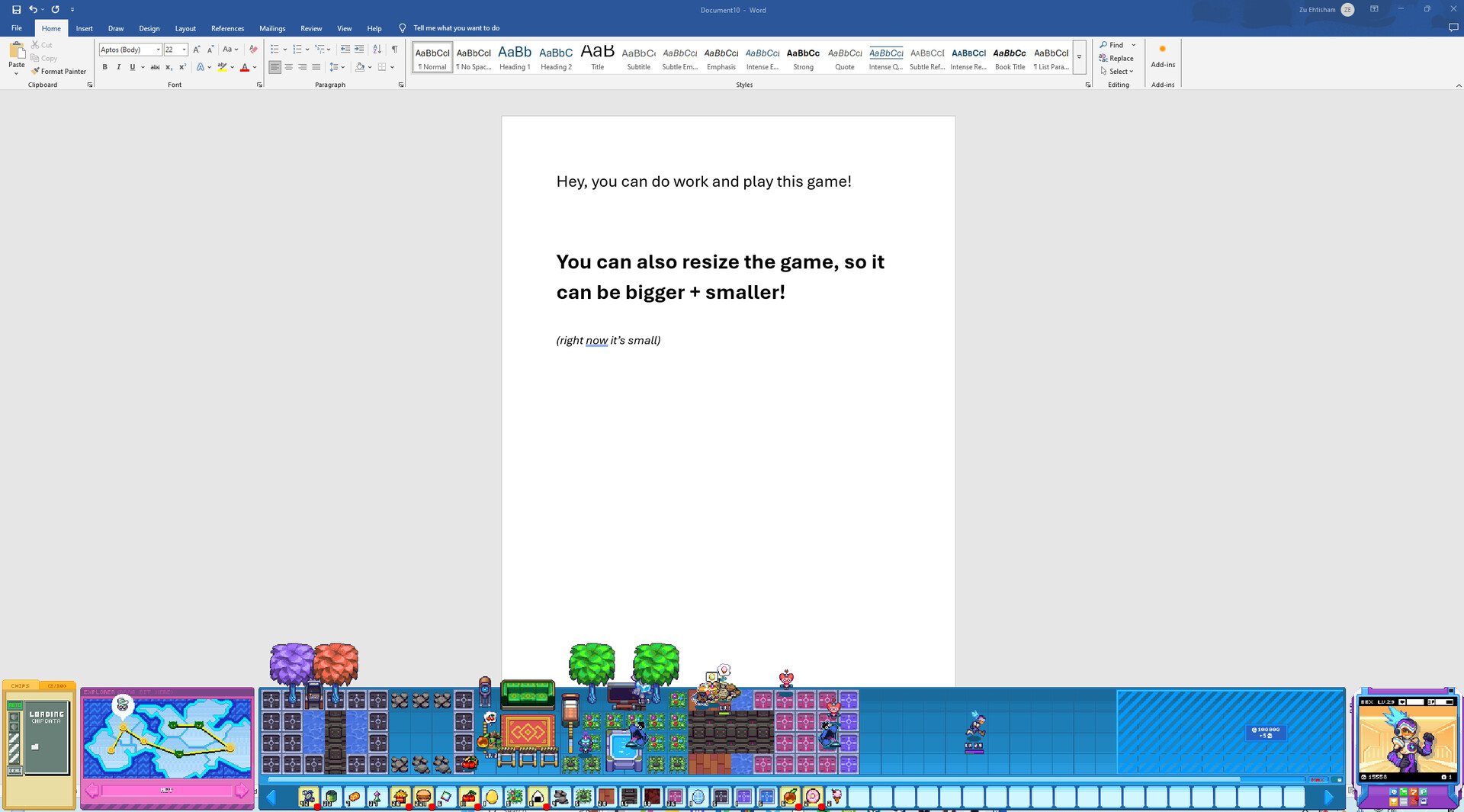
Task: Toggle Italic formatting
Action: click(x=118, y=67)
